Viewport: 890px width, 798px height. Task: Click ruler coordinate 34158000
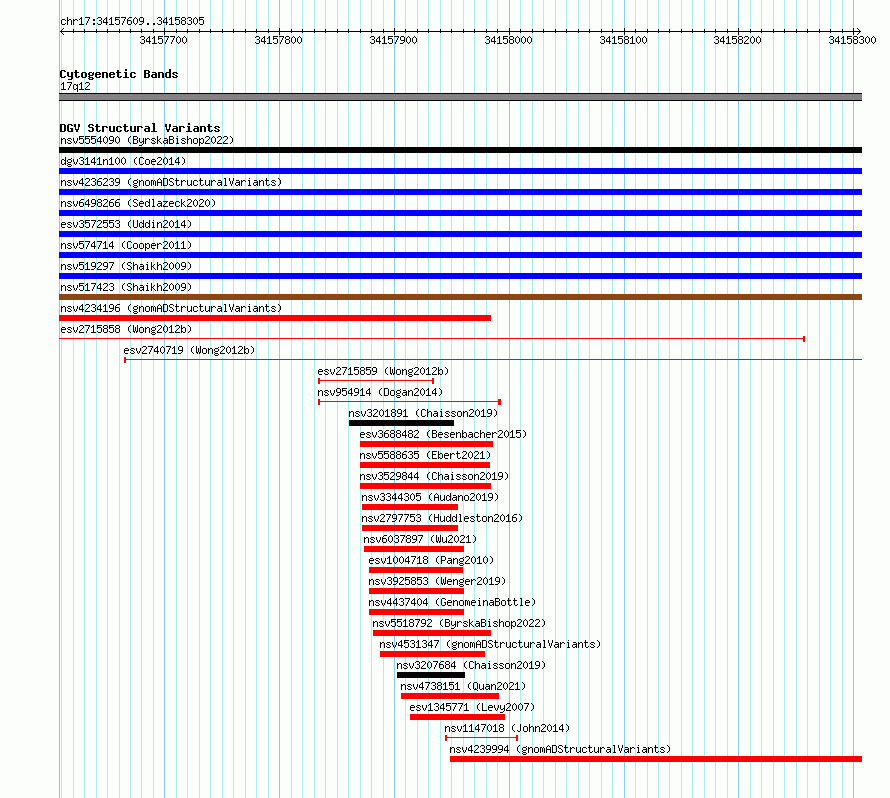coord(509,40)
